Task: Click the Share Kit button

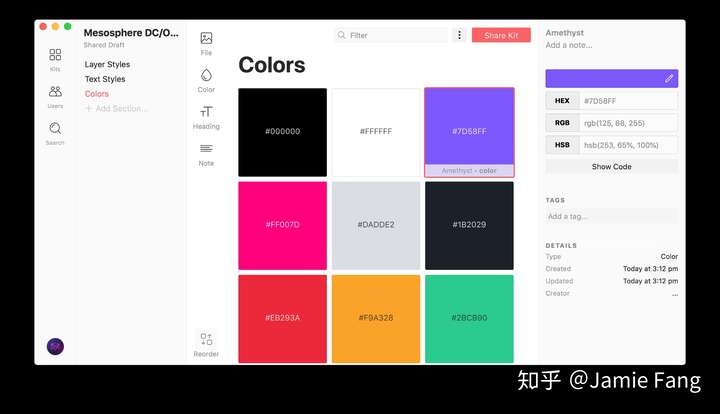Action: coord(501,35)
